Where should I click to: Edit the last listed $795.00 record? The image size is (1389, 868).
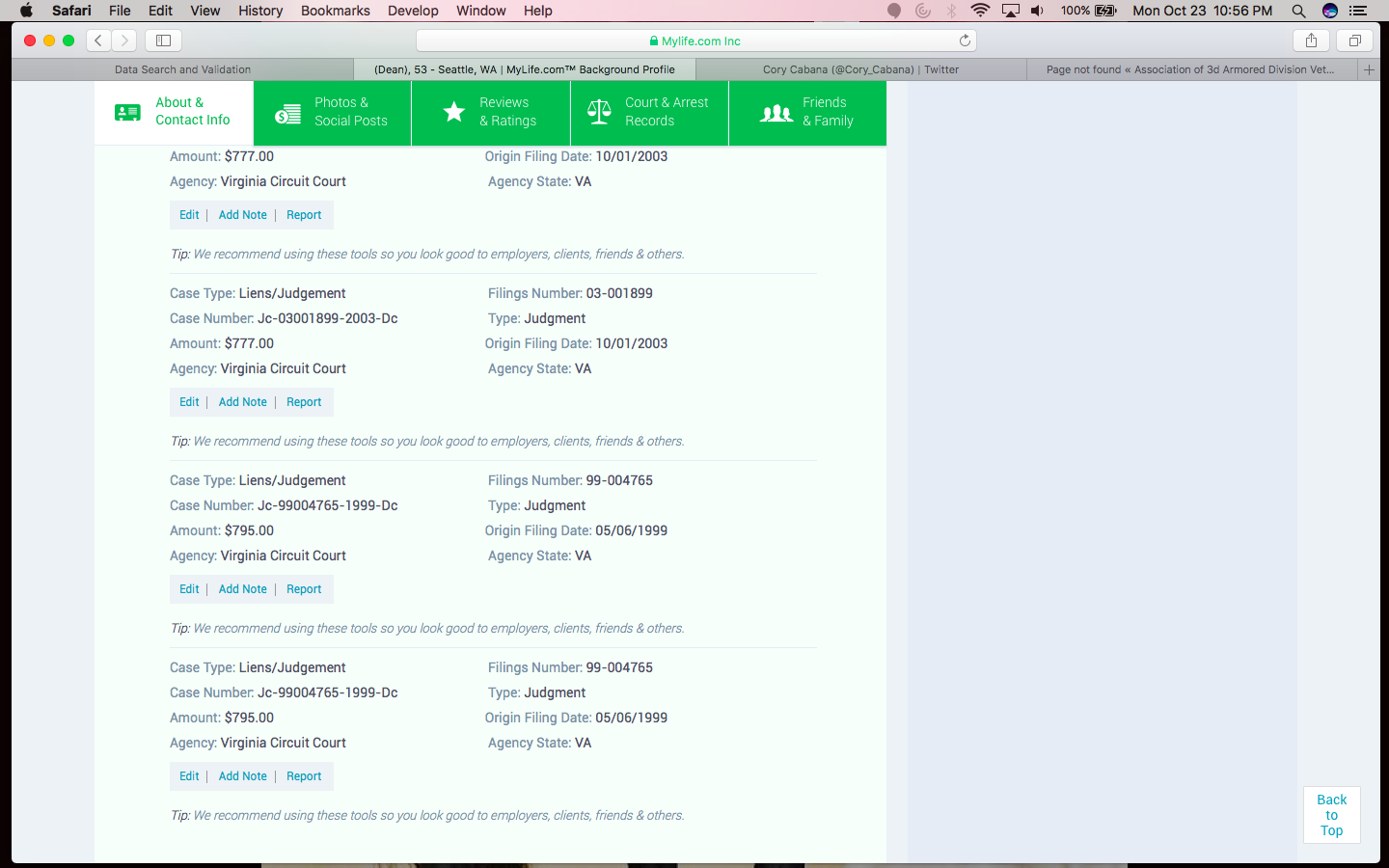(189, 776)
